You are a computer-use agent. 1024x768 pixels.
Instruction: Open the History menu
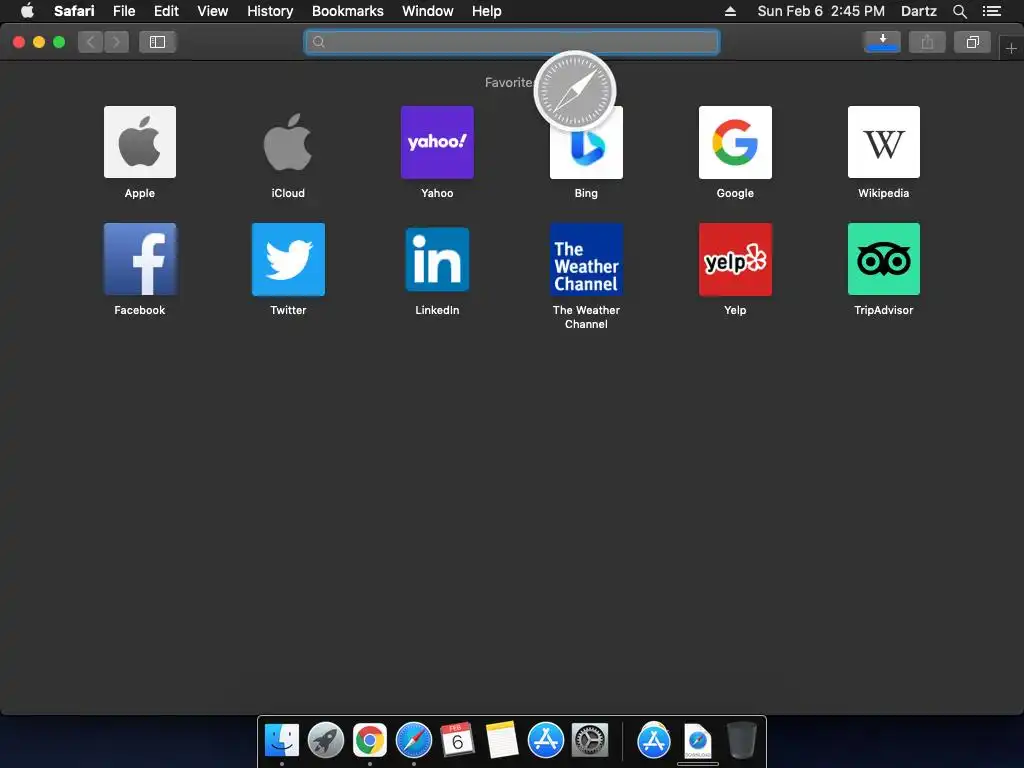coord(270,11)
